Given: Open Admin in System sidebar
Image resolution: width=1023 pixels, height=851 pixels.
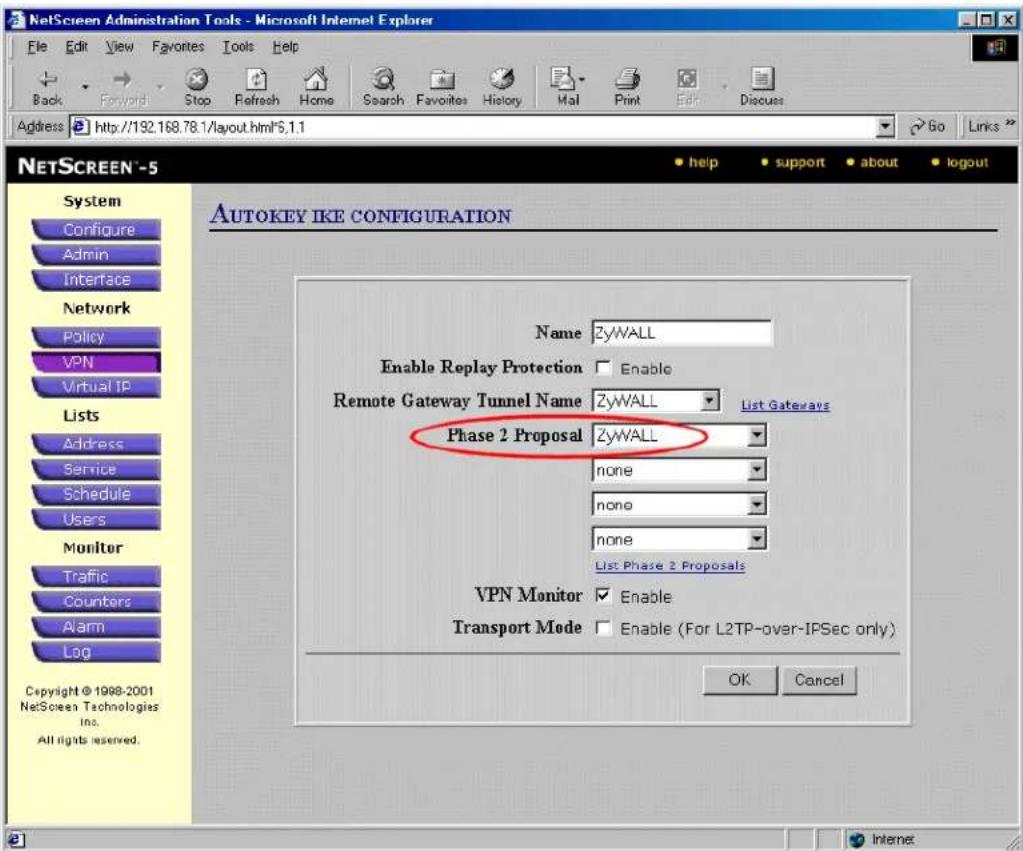Looking at the screenshot, I should point(96,255).
